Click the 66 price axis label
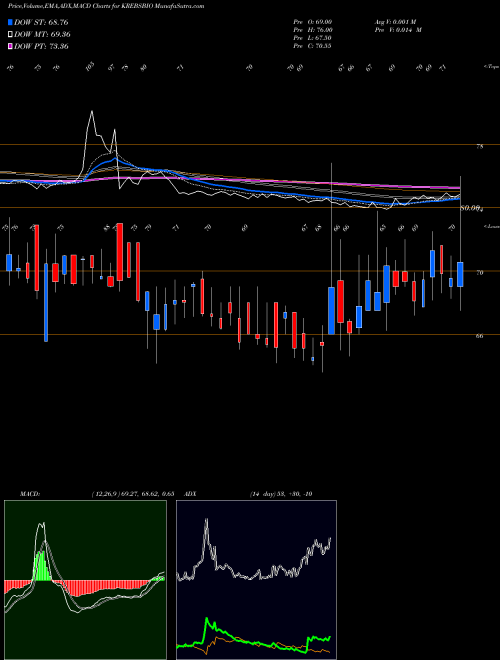 (479, 336)
